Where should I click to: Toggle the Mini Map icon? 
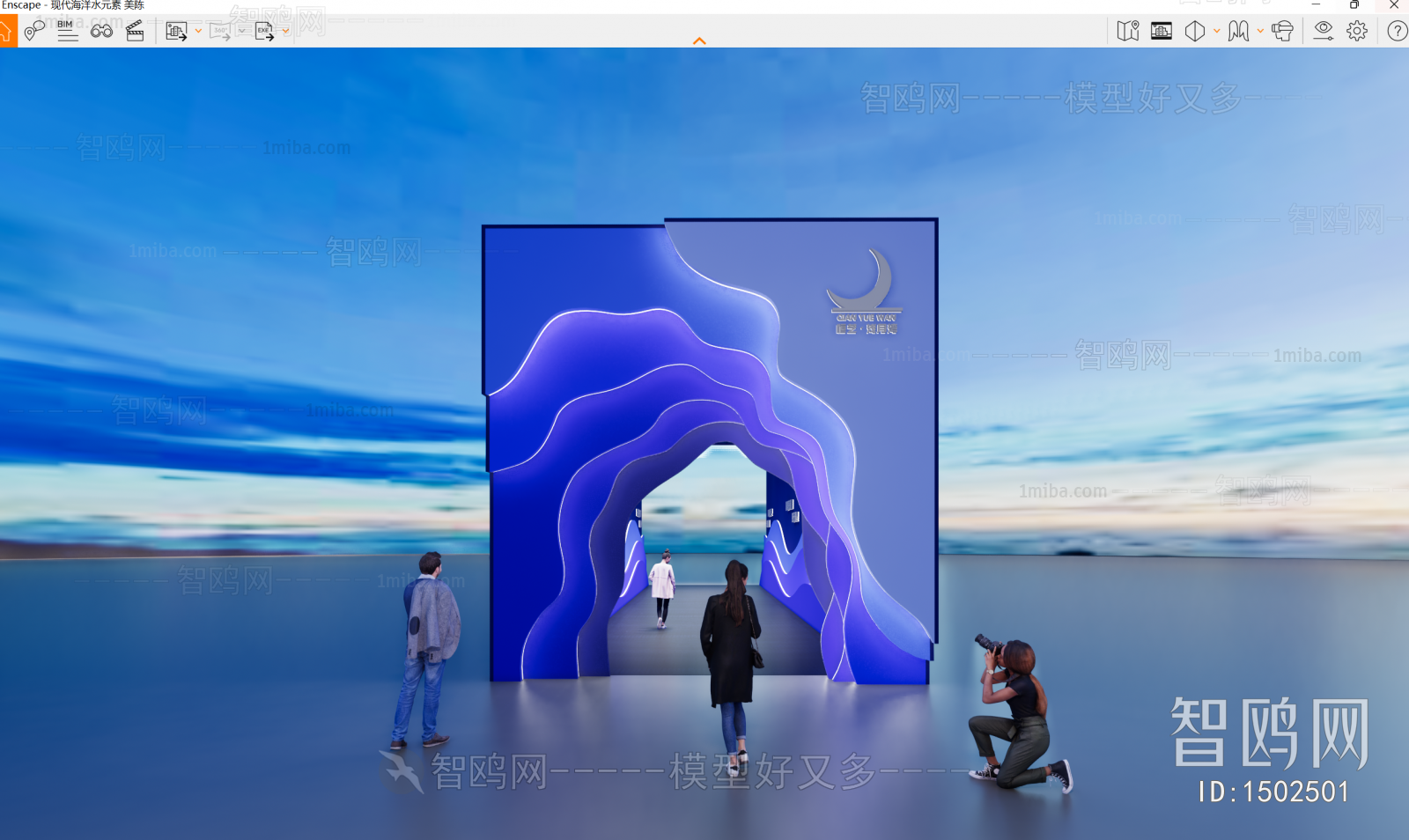[1128, 31]
